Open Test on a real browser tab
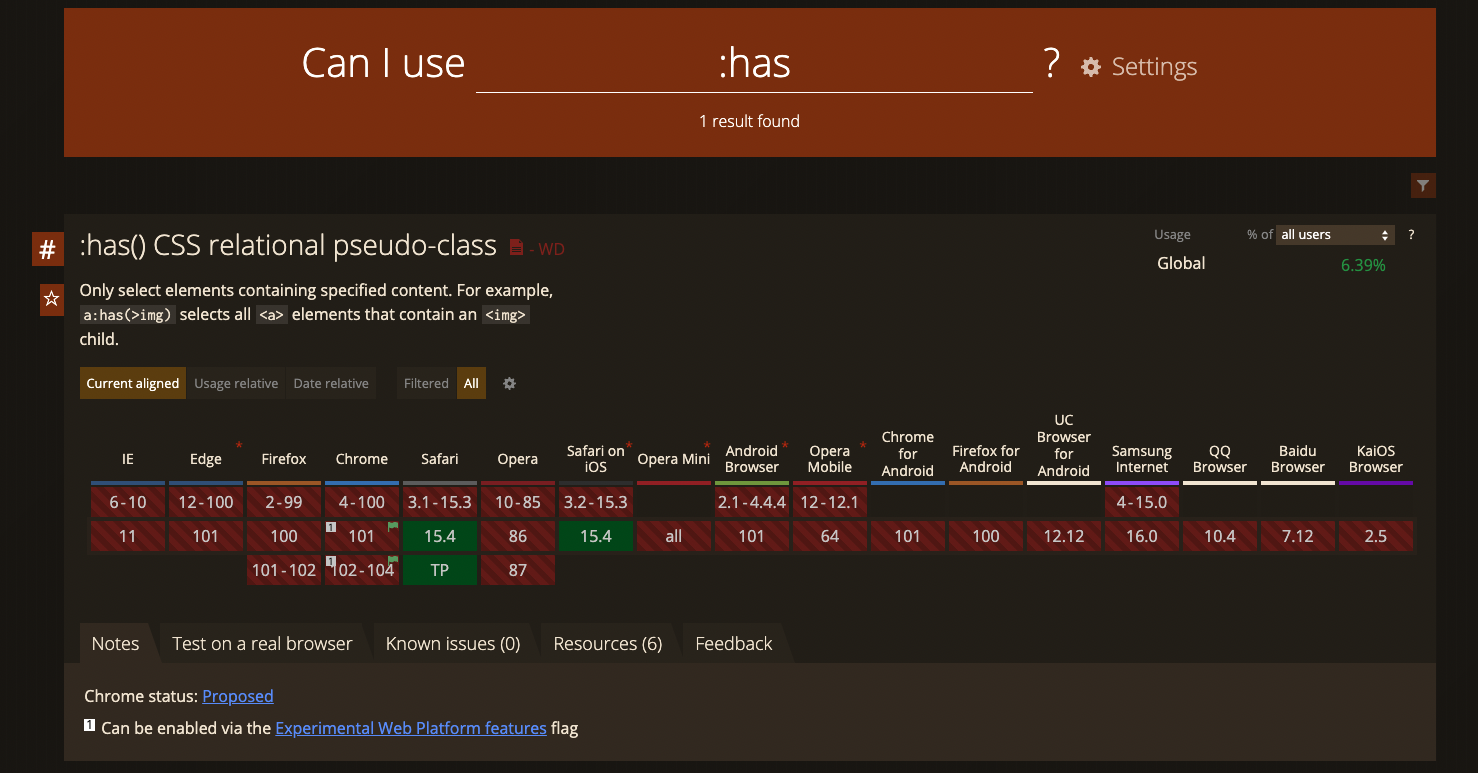The width and height of the screenshot is (1478, 773). tap(262, 643)
